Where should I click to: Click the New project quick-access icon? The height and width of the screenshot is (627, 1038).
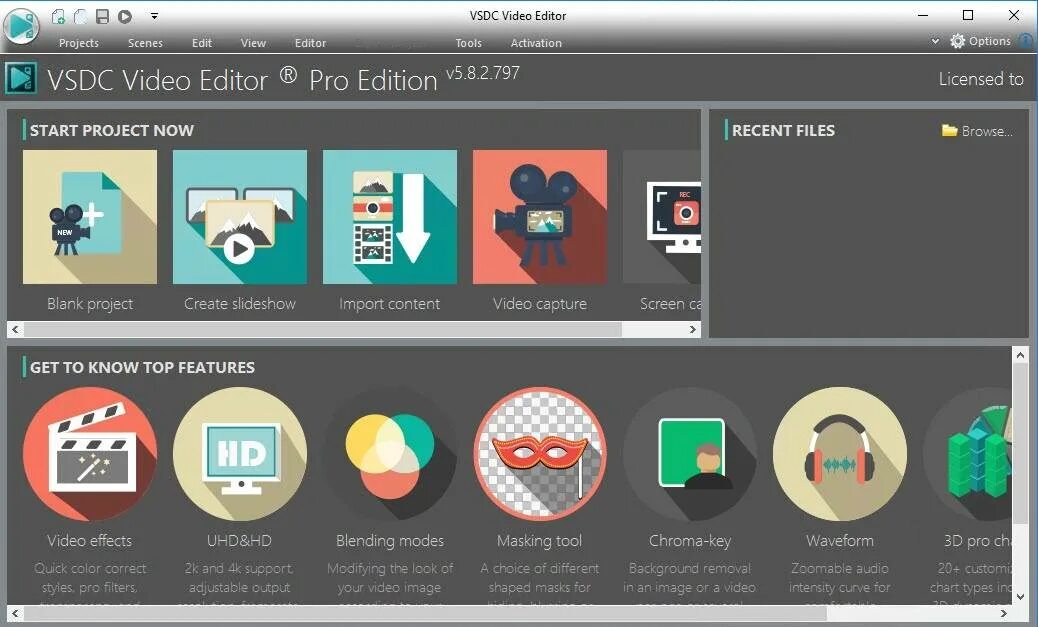58,16
